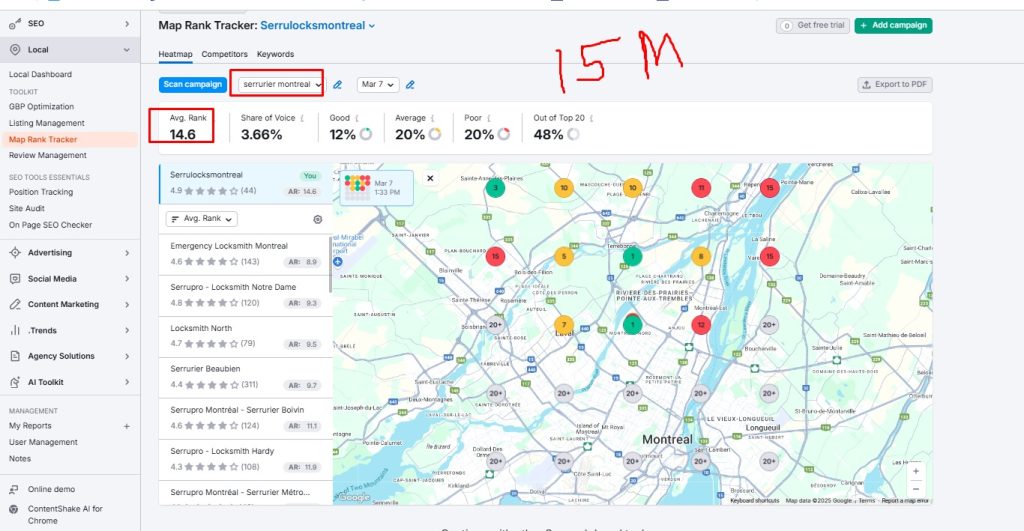Image resolution: width=1024 pixels, height=531 pixels.
Task: Select Locksmith North competitor
Action: (245, 336)
